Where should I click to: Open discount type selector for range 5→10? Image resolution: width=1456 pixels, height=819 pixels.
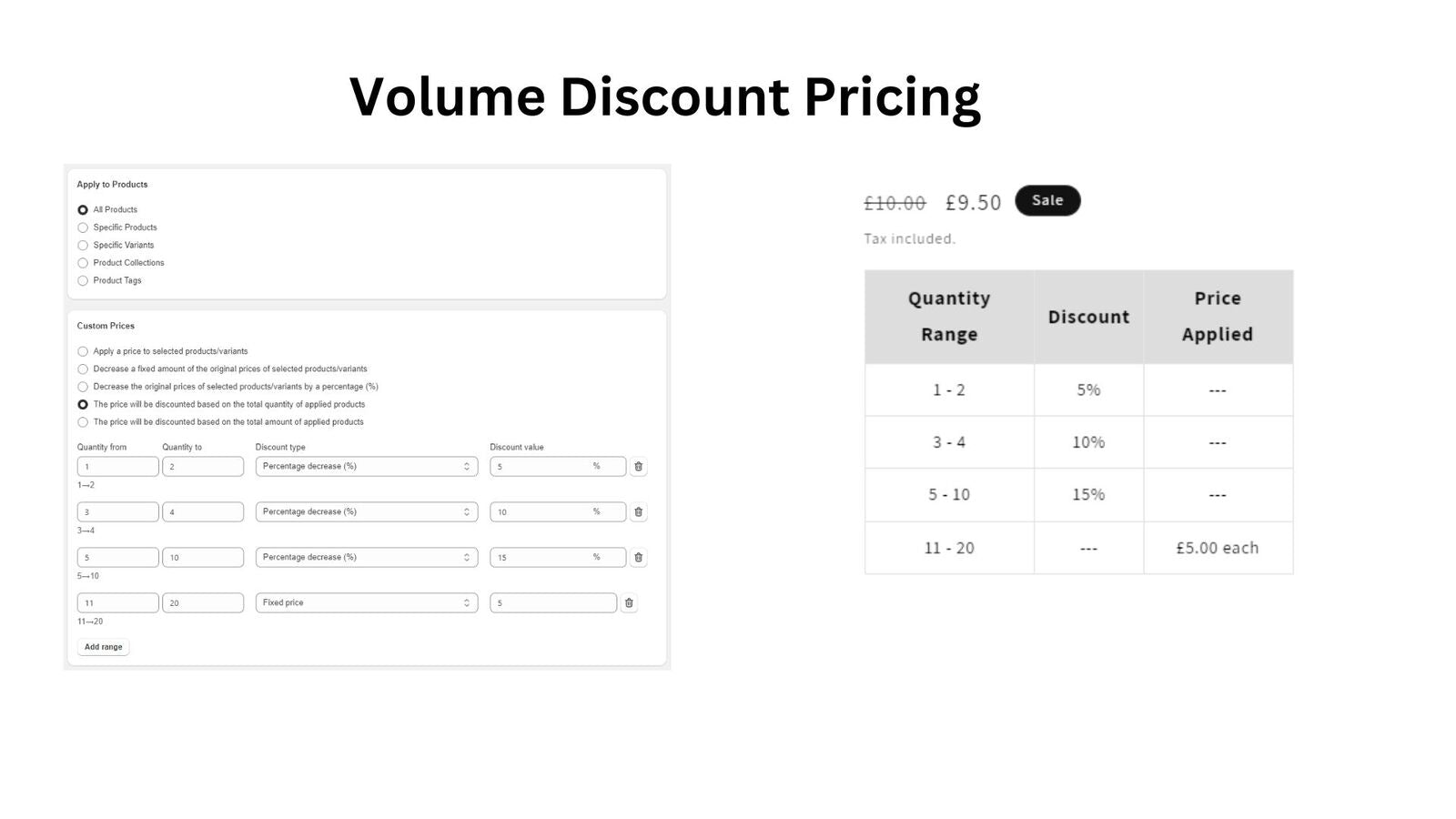click(367, 557)
